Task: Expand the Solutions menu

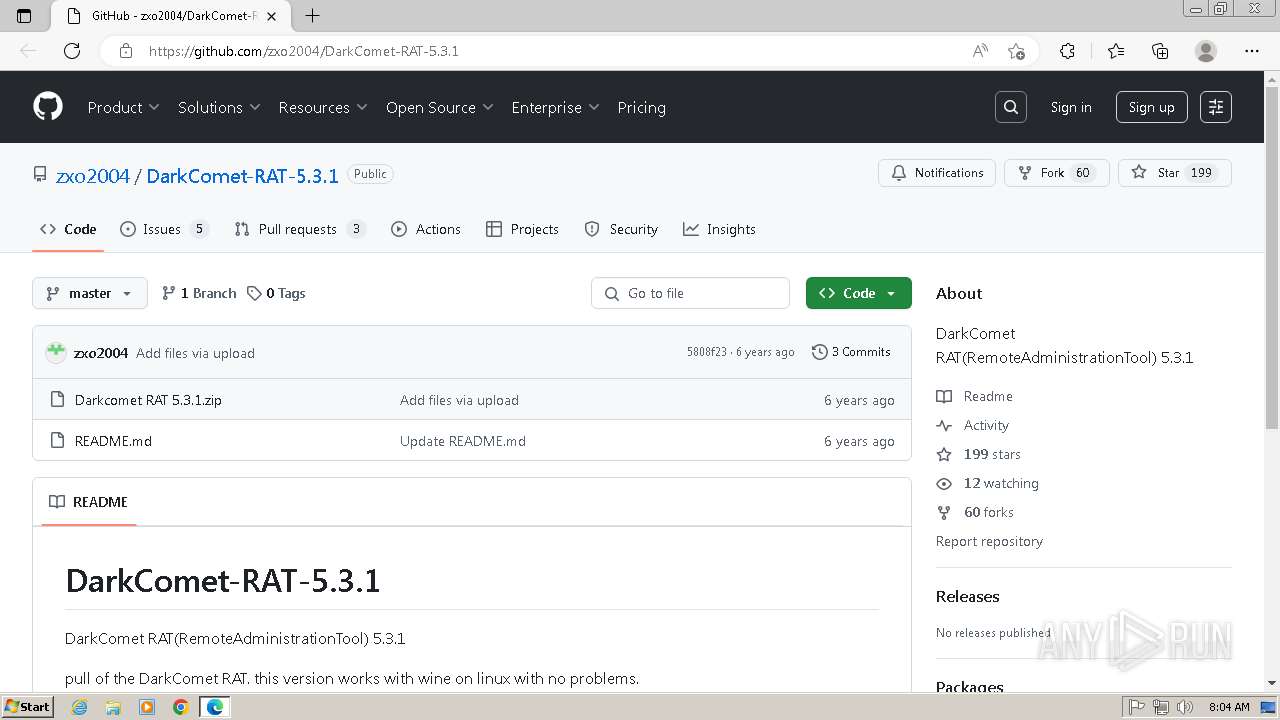Action: [x=219, y=107]
